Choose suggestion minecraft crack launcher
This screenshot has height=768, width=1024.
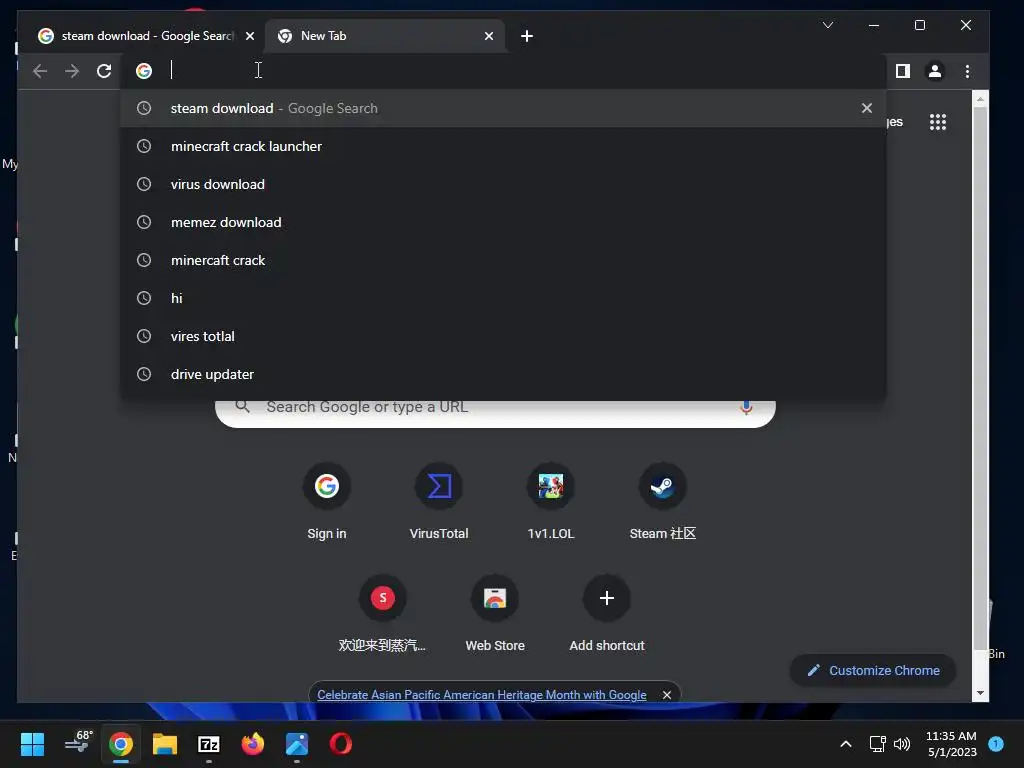(503, 146)
